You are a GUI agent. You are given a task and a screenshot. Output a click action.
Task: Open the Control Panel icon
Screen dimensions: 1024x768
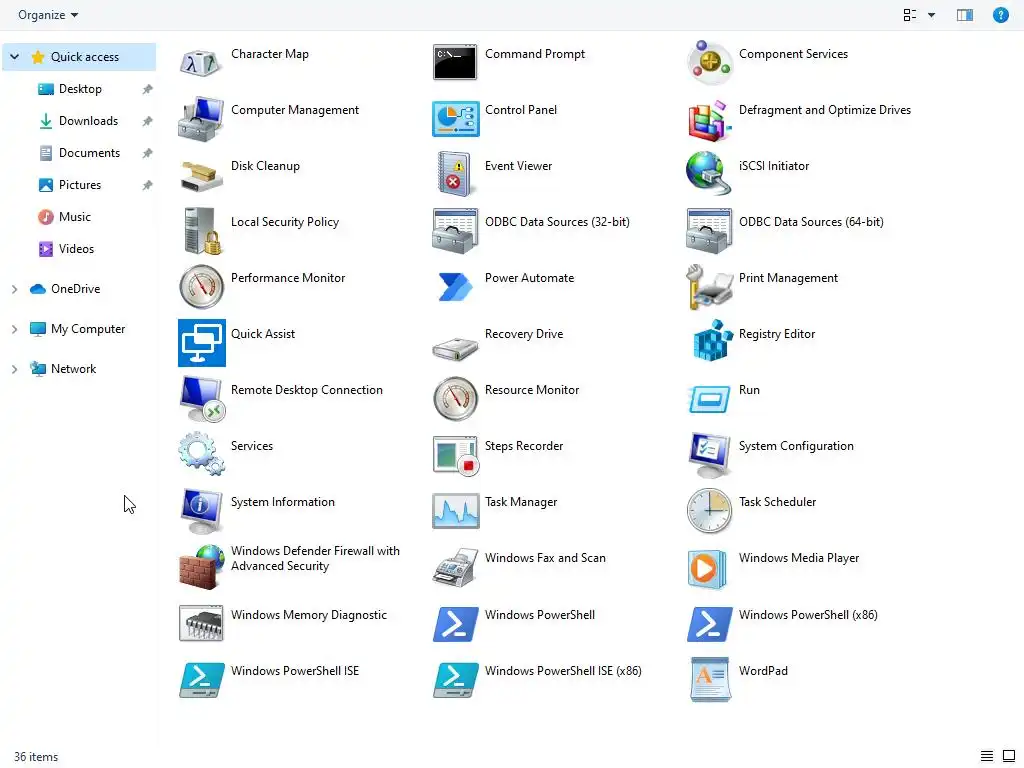[x=455, y=119]
